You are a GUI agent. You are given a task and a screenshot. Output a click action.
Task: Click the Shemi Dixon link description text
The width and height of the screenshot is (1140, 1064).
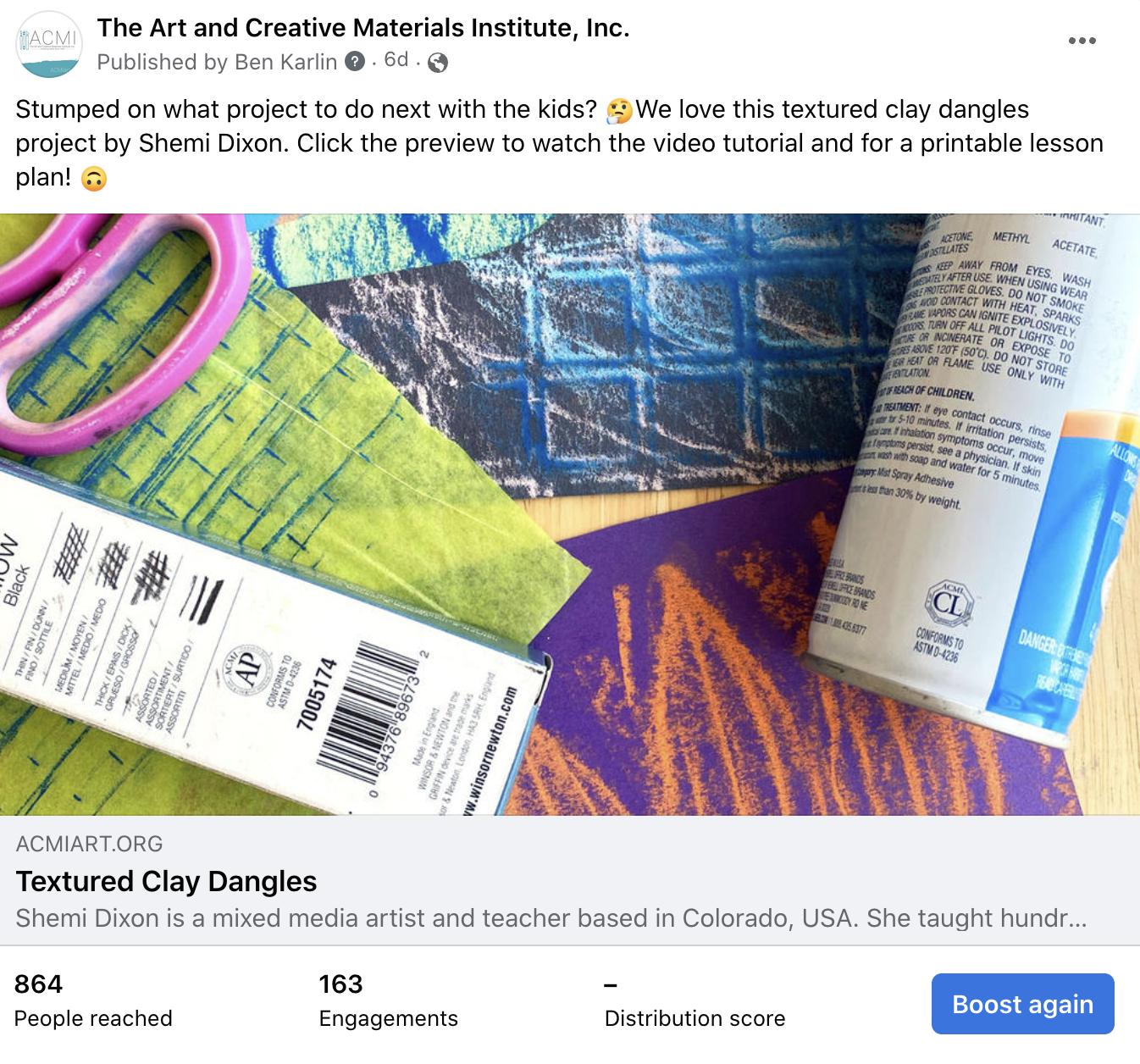(551, 918)
